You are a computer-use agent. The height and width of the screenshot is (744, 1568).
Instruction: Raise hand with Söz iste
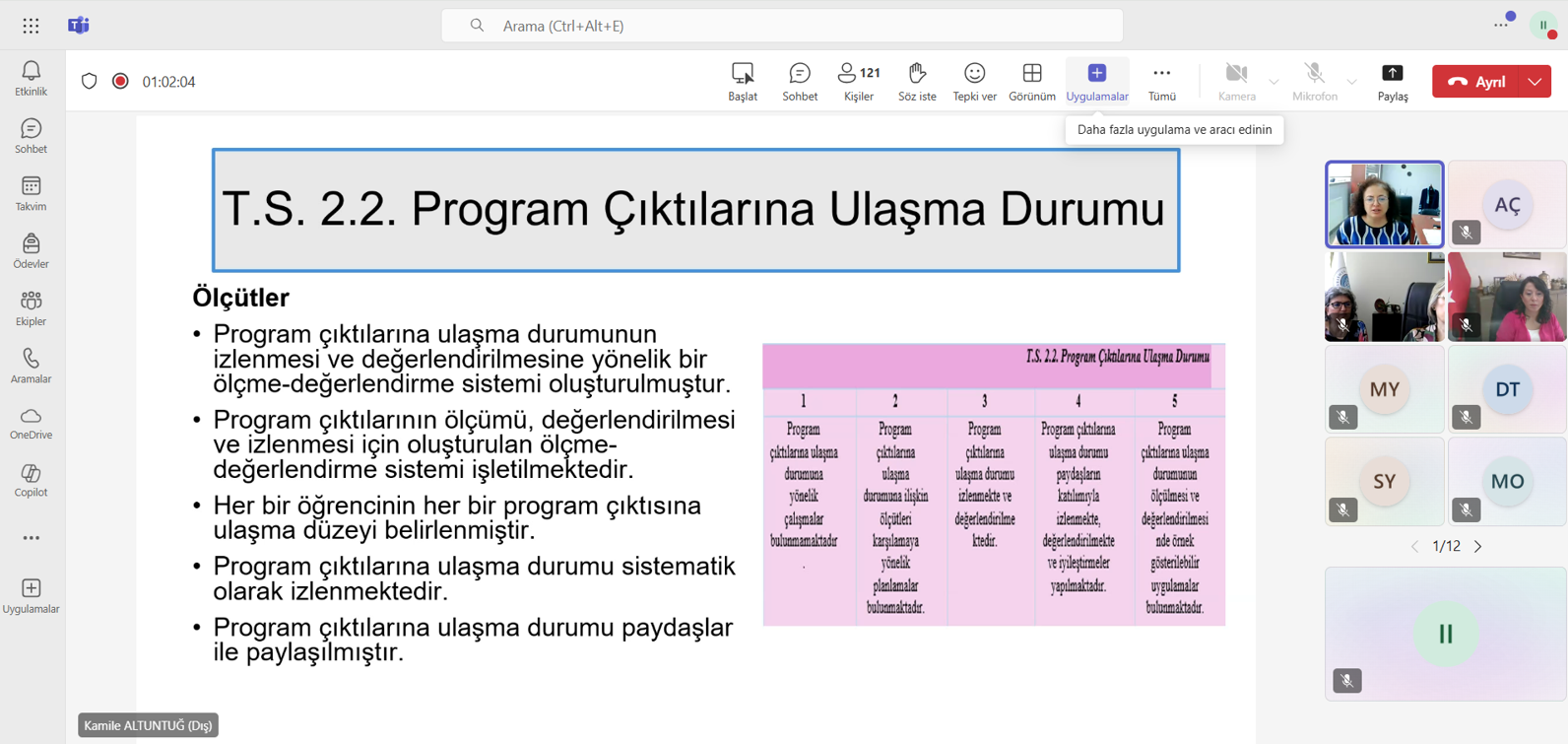[x=917, y=82]
